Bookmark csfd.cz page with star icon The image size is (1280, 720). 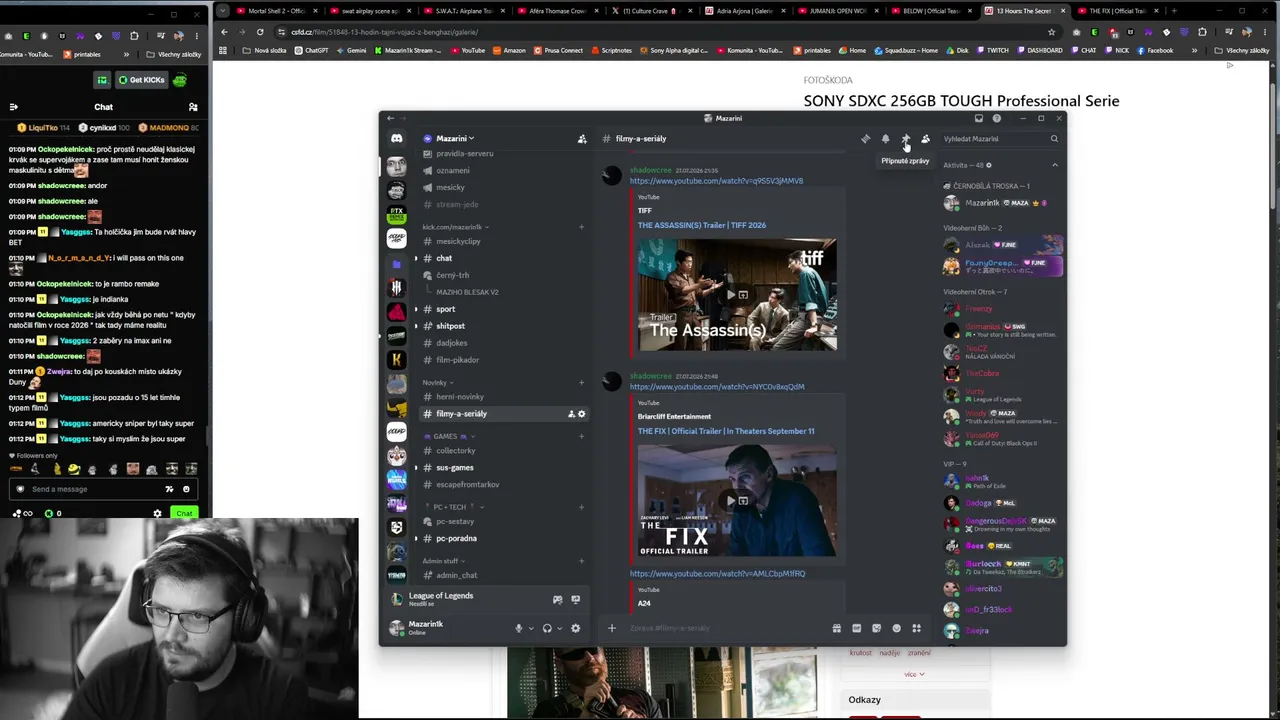pyautogui.click(x=1051, y=32)
